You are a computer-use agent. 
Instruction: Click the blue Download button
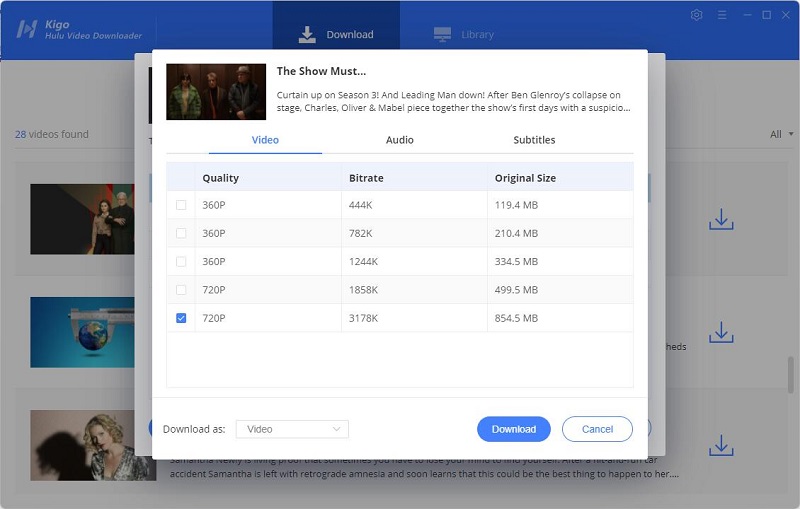point(514,429)
